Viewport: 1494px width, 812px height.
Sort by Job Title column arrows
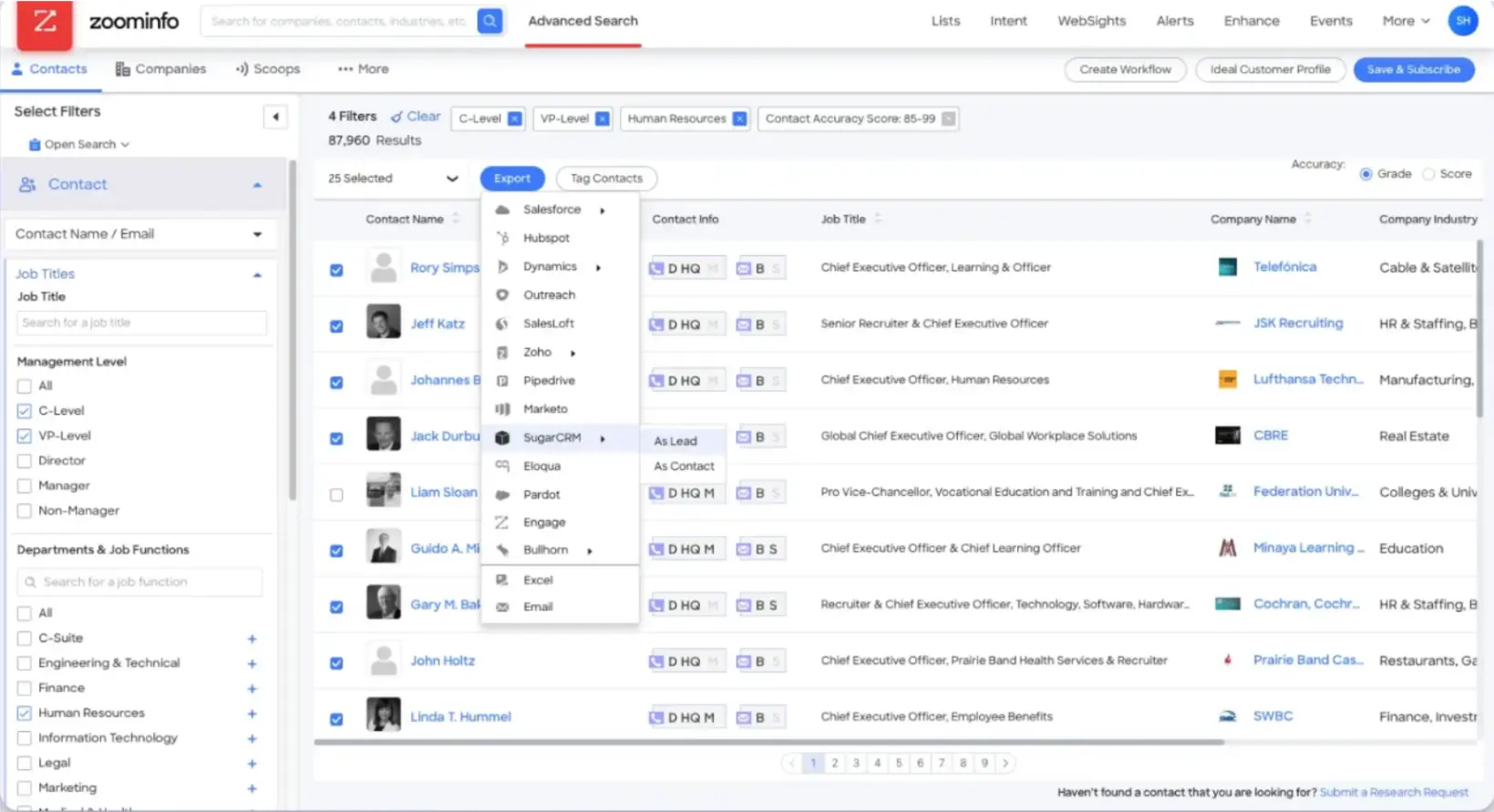pyautogui.click(x=878, y=219)
